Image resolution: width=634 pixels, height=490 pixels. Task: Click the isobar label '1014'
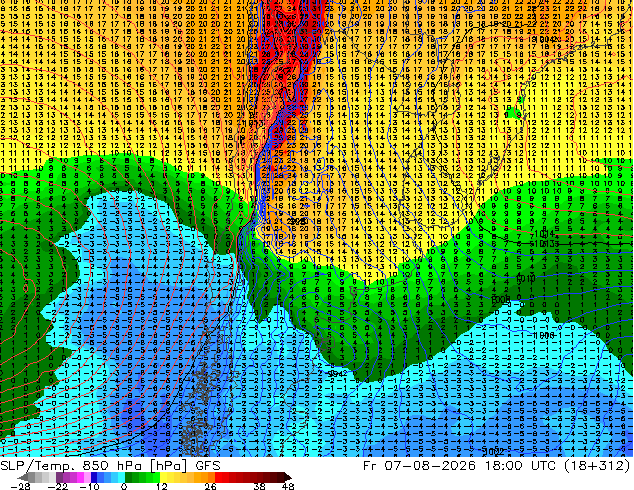coord(544,234)
